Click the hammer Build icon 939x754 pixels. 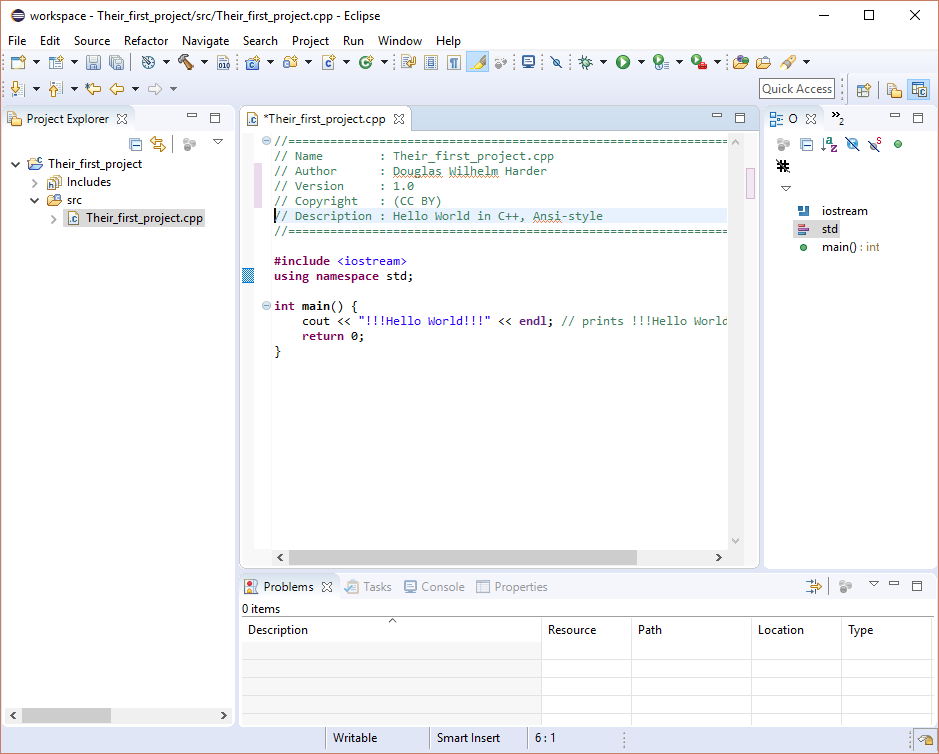(185, 62)
